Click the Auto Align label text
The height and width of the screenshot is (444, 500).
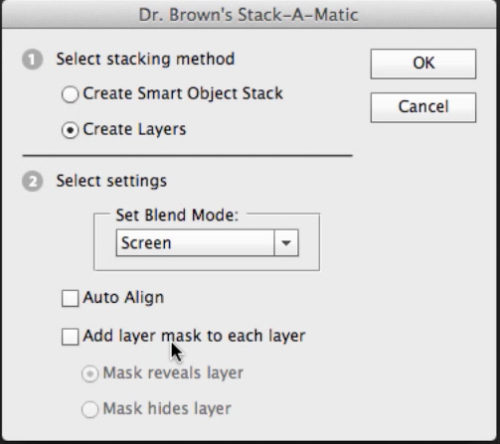(x=123, y=298)
